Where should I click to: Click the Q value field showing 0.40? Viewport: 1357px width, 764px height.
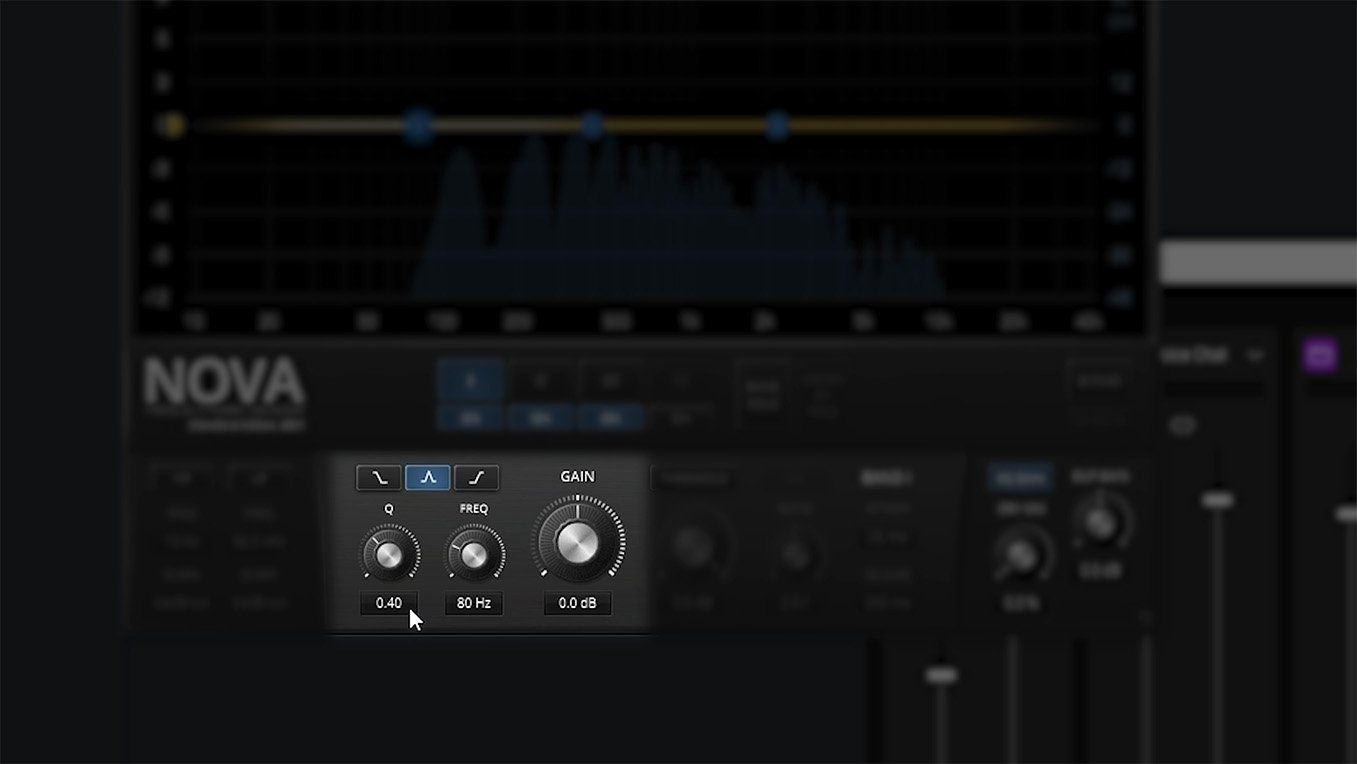[389, 603]
